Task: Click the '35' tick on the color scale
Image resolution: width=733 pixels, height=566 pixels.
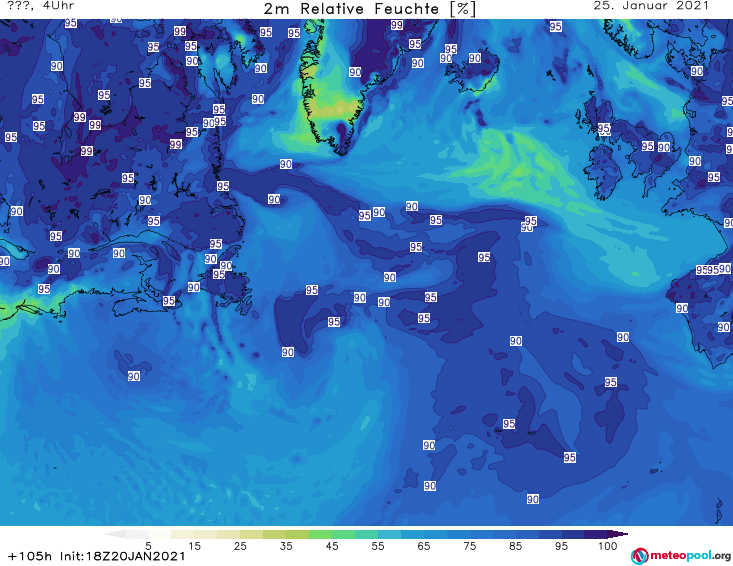Action: [286, 546]
